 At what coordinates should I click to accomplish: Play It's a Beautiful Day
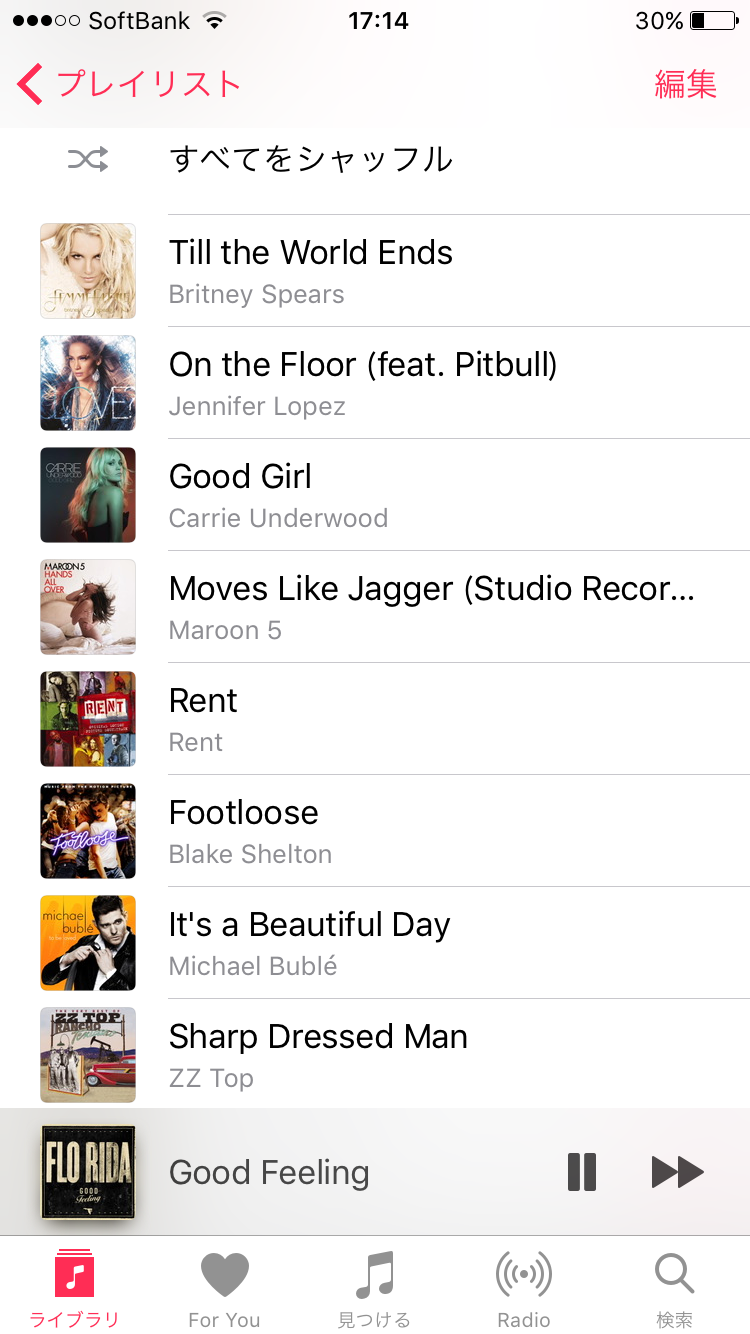309,925
